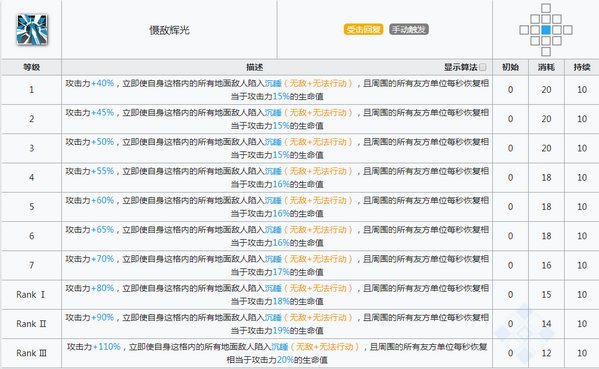The width and height of the screenshot is (599, 369).
Task: Open the 沉睡 link in level 4 row
Action: (x=273, y=171)
